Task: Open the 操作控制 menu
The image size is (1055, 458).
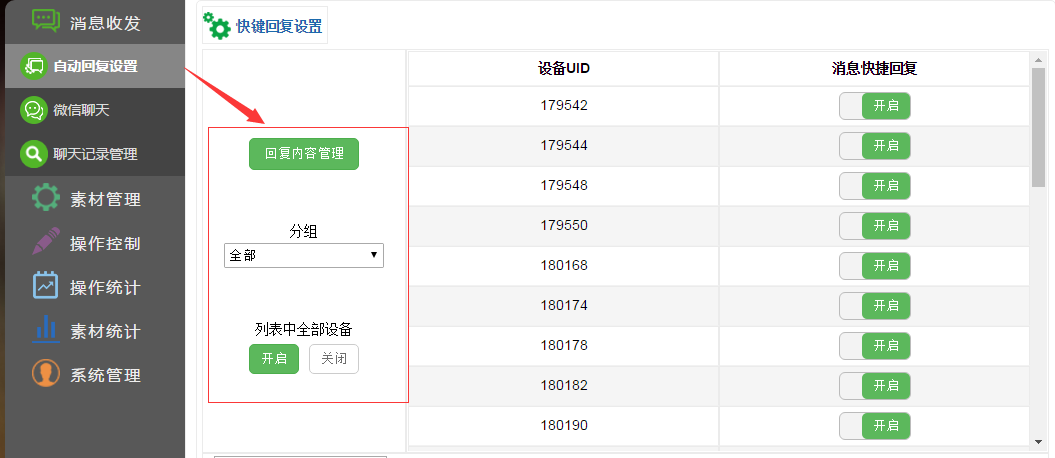Action: click(95, 243)
